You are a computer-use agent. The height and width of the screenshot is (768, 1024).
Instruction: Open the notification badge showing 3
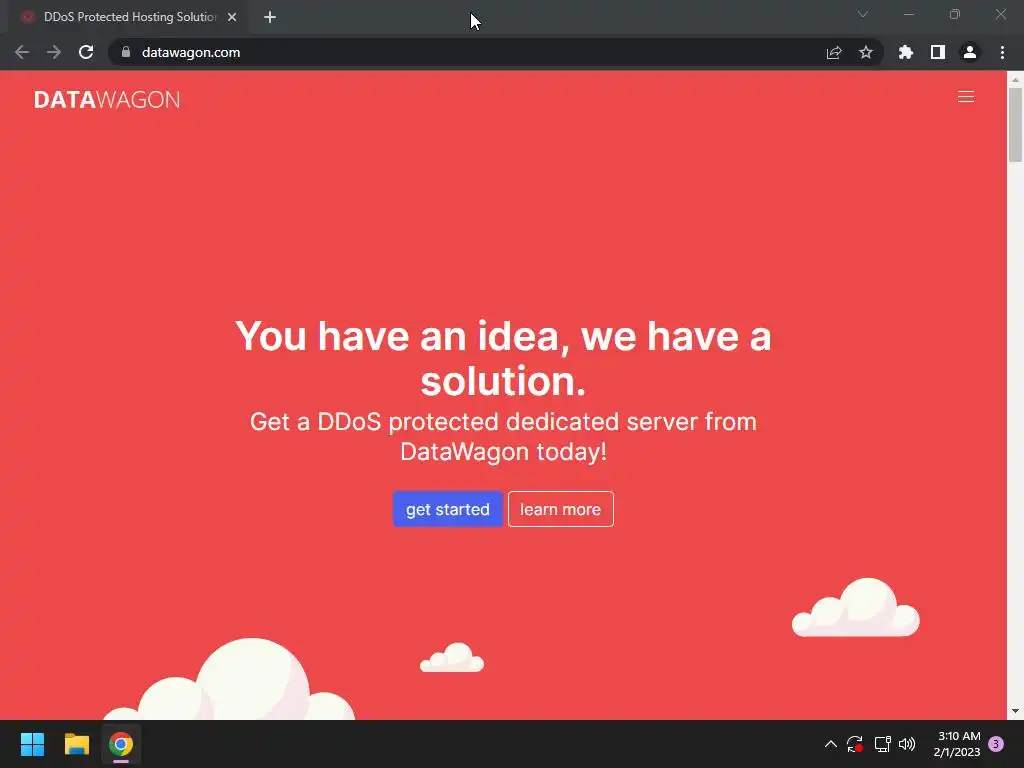point(996,744)
